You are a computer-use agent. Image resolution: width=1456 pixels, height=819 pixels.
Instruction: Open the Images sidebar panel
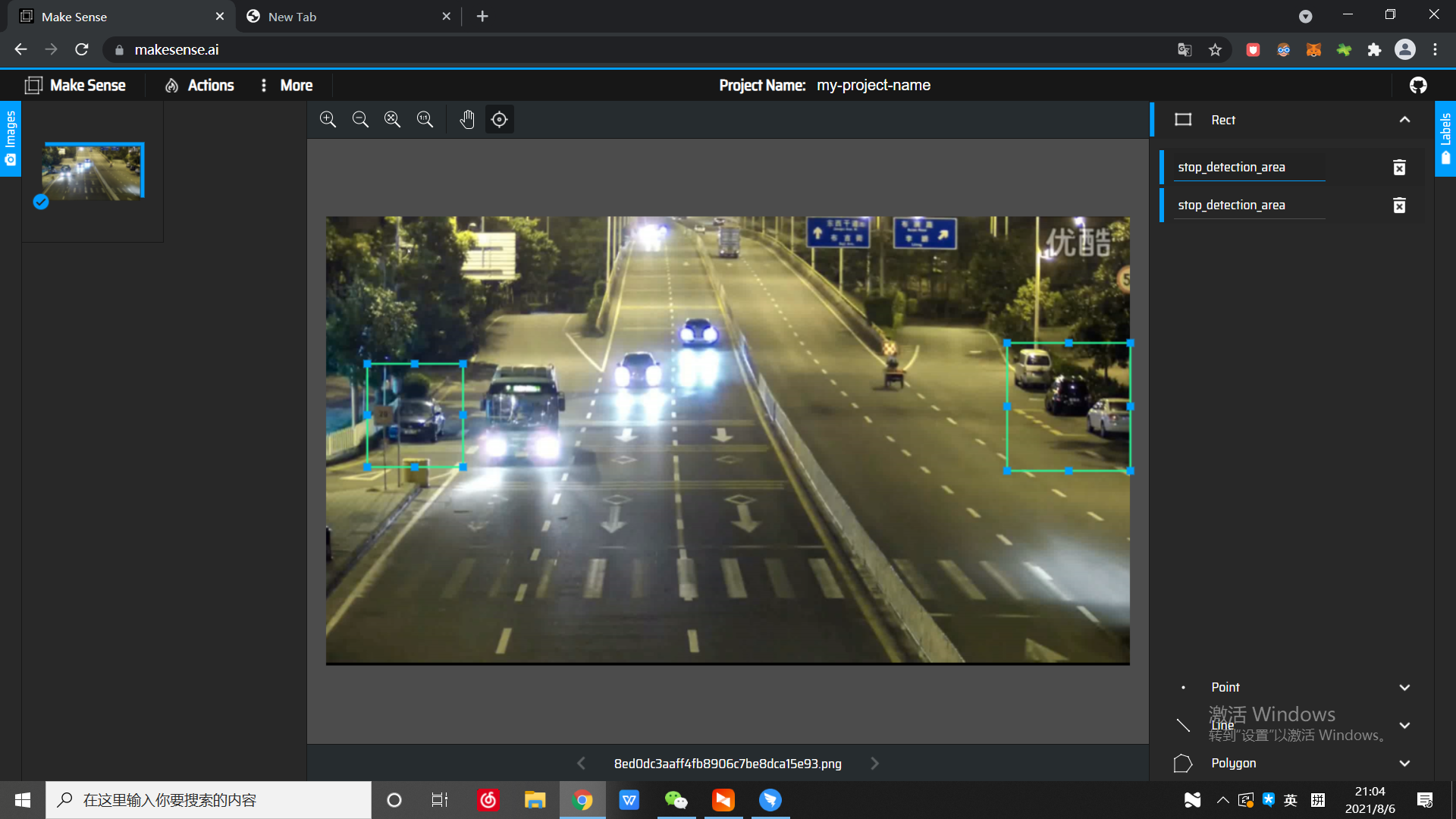(x=10, y=139)
